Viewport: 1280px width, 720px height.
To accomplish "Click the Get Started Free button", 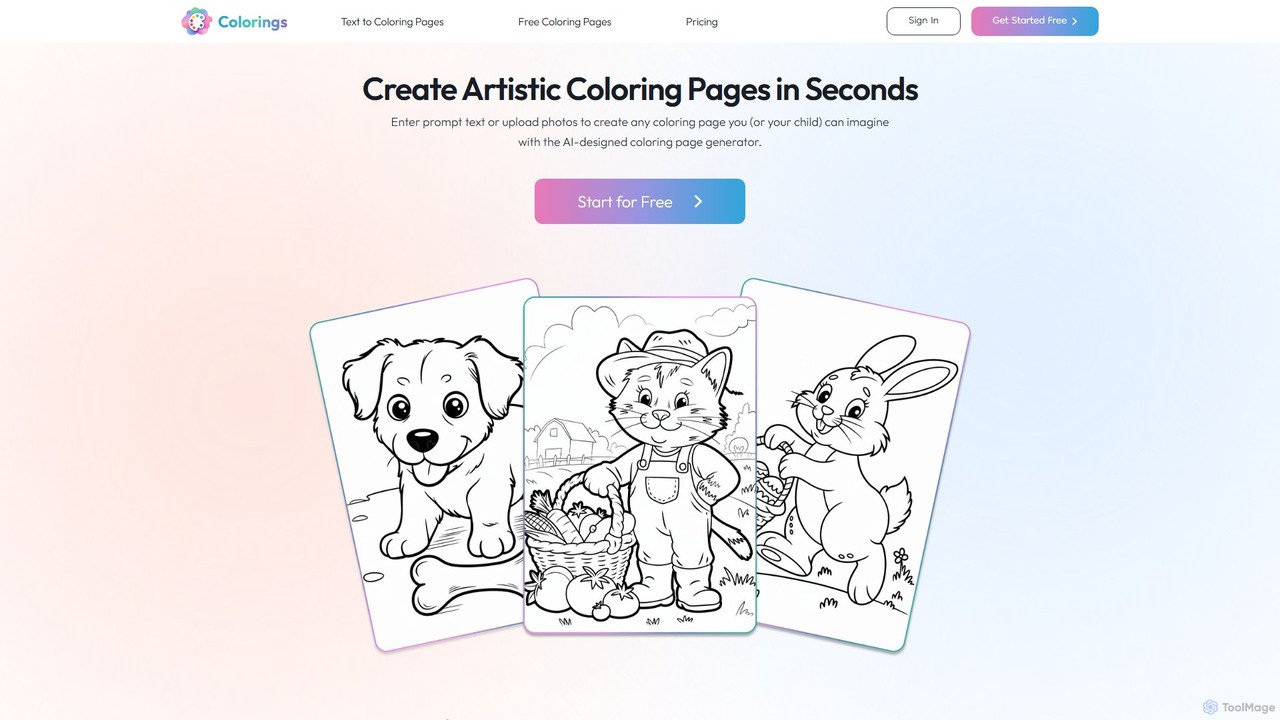I will pyautogui.click(x=1034, y=21).
